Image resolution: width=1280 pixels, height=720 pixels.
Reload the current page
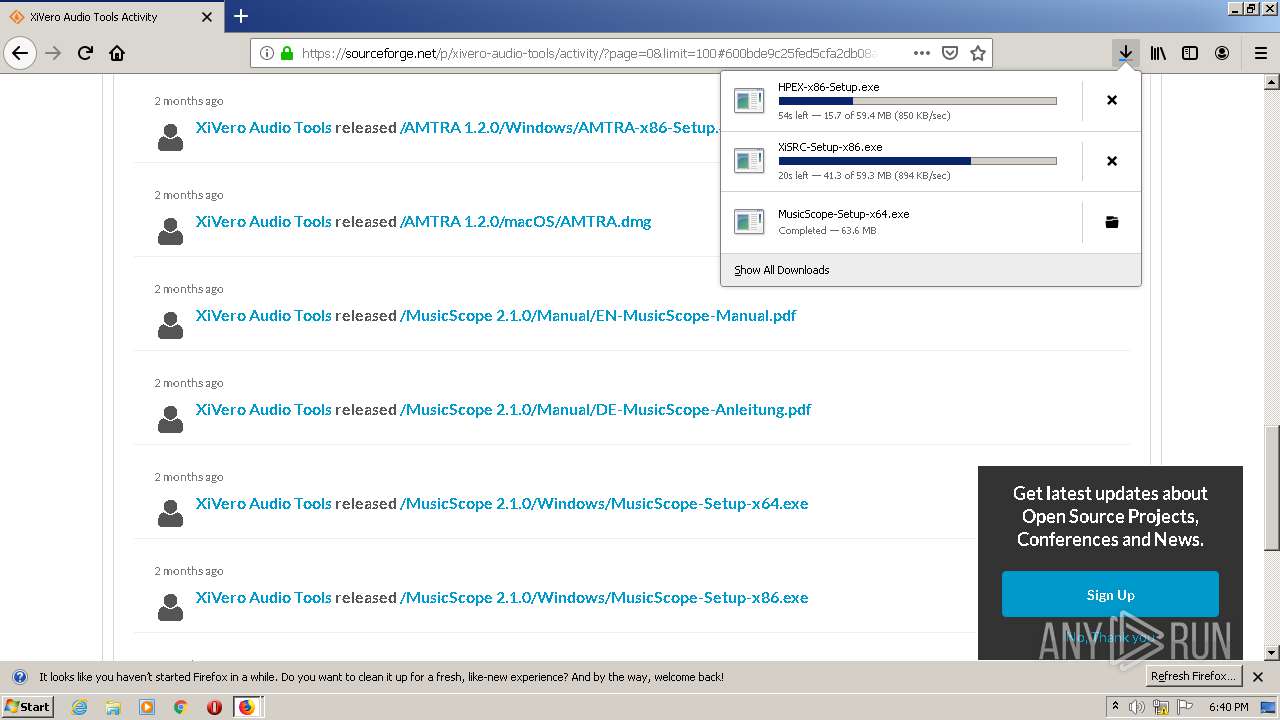pos(85,53)
